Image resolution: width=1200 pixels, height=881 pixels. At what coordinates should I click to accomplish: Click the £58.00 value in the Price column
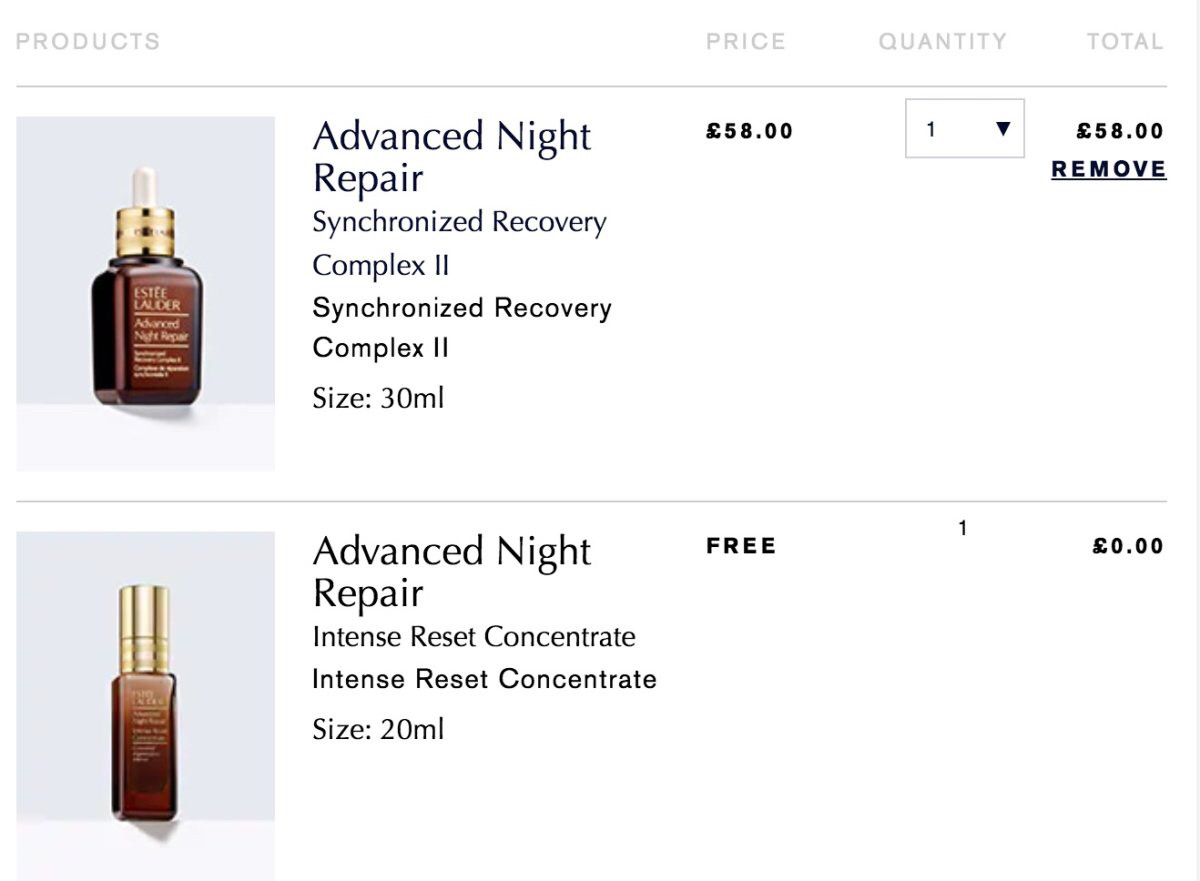click(x=749, y=131)
